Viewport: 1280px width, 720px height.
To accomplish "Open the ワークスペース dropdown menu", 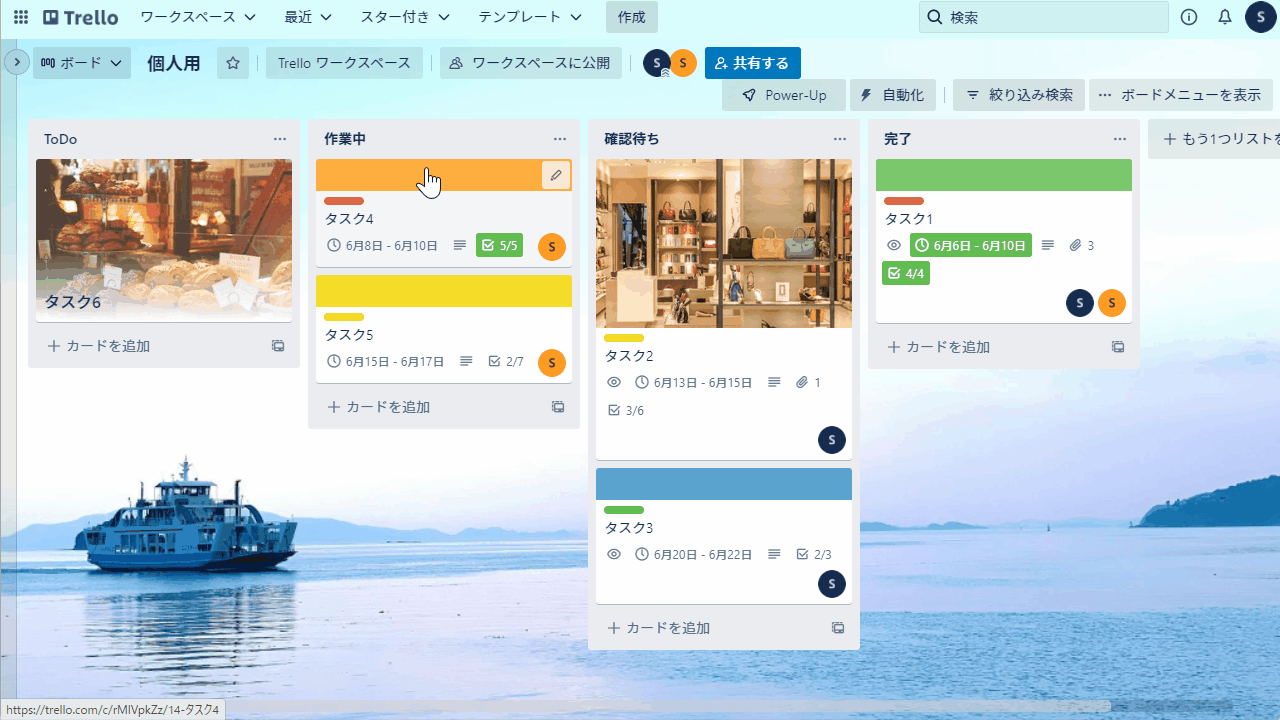I will pyautogui.click(x=198, y=17).
